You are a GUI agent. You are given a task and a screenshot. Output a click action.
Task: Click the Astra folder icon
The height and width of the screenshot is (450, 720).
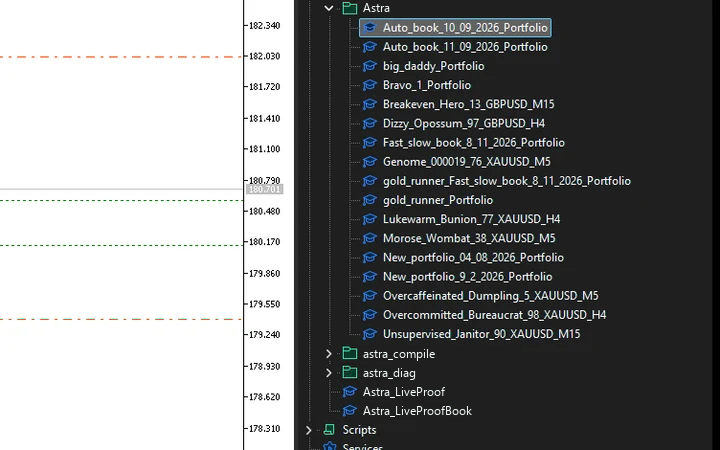click(x=350, y=8)
